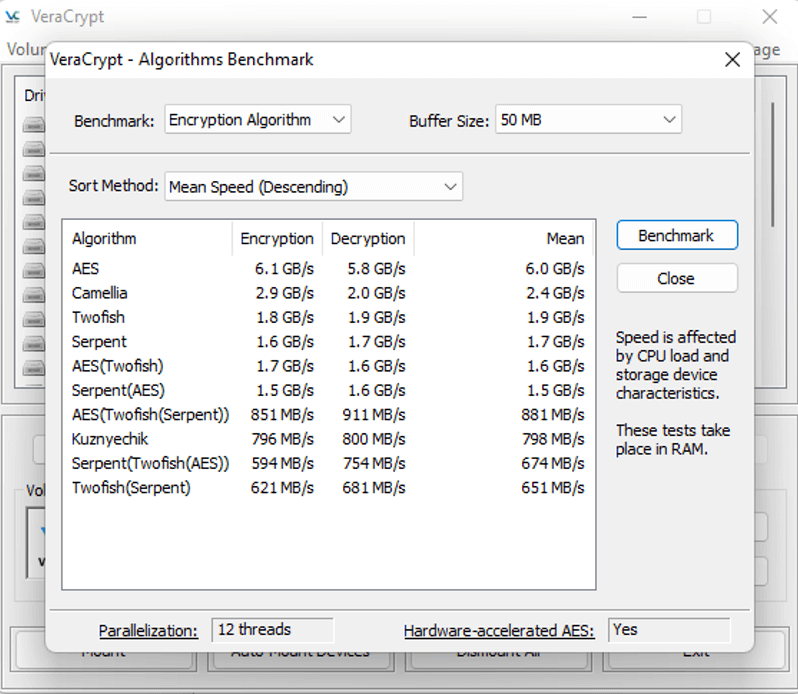Click the first drive icon in the main window

pyautogui.click(x=34, y=124)
